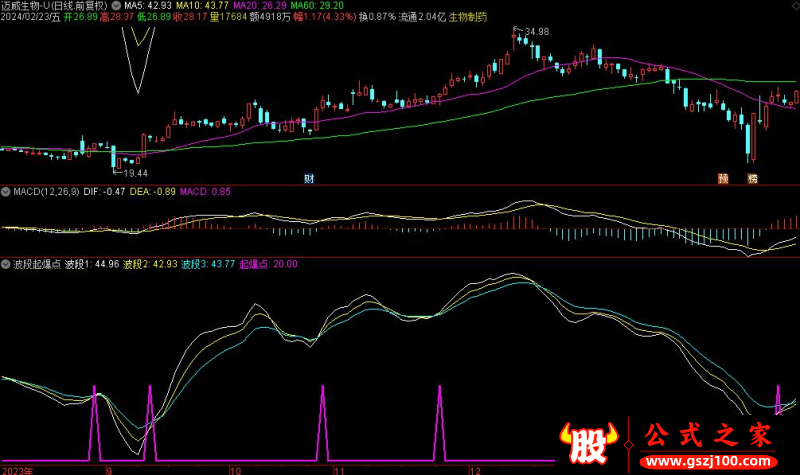Click the change value 幅1.17(4.33%)
800x475 pixels.
[x=325, y=17]
